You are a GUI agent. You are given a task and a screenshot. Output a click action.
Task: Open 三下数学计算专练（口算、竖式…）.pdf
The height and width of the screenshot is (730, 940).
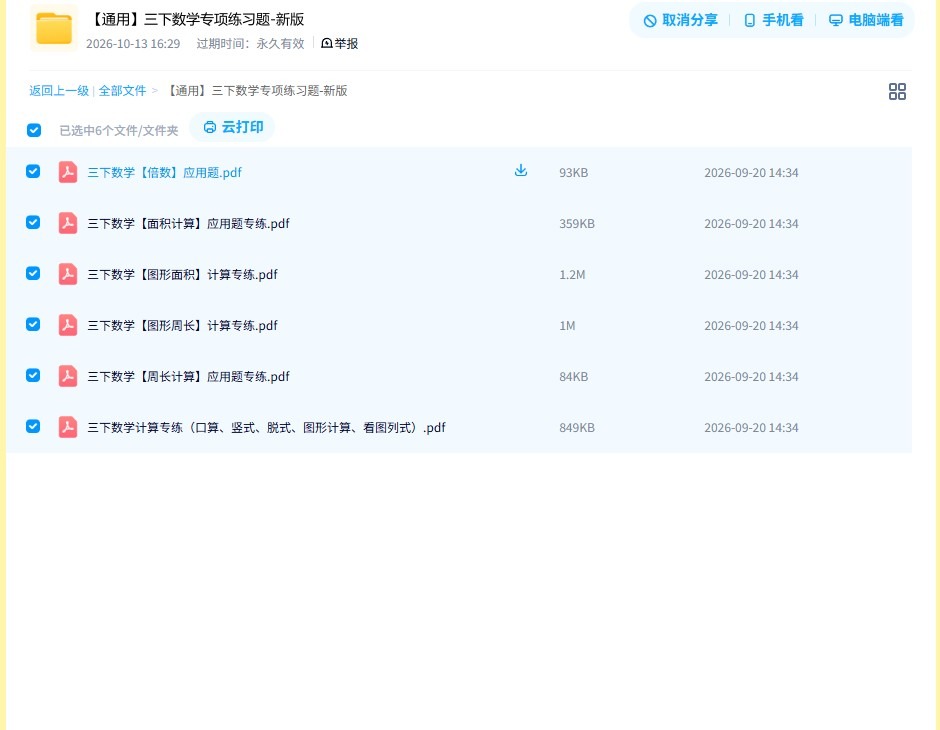[x=266, y=427]
